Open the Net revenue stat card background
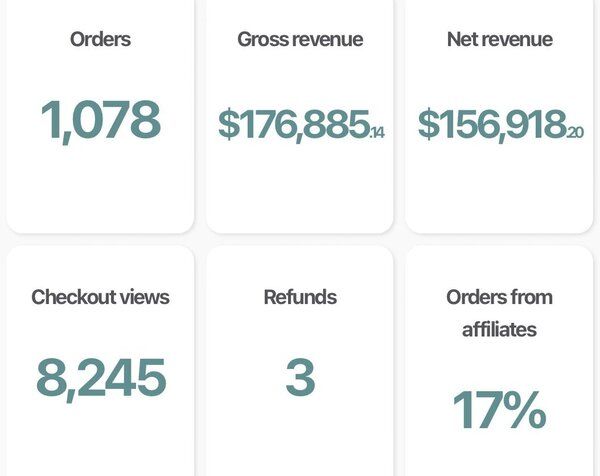600x476 pixels. [500, 190]
